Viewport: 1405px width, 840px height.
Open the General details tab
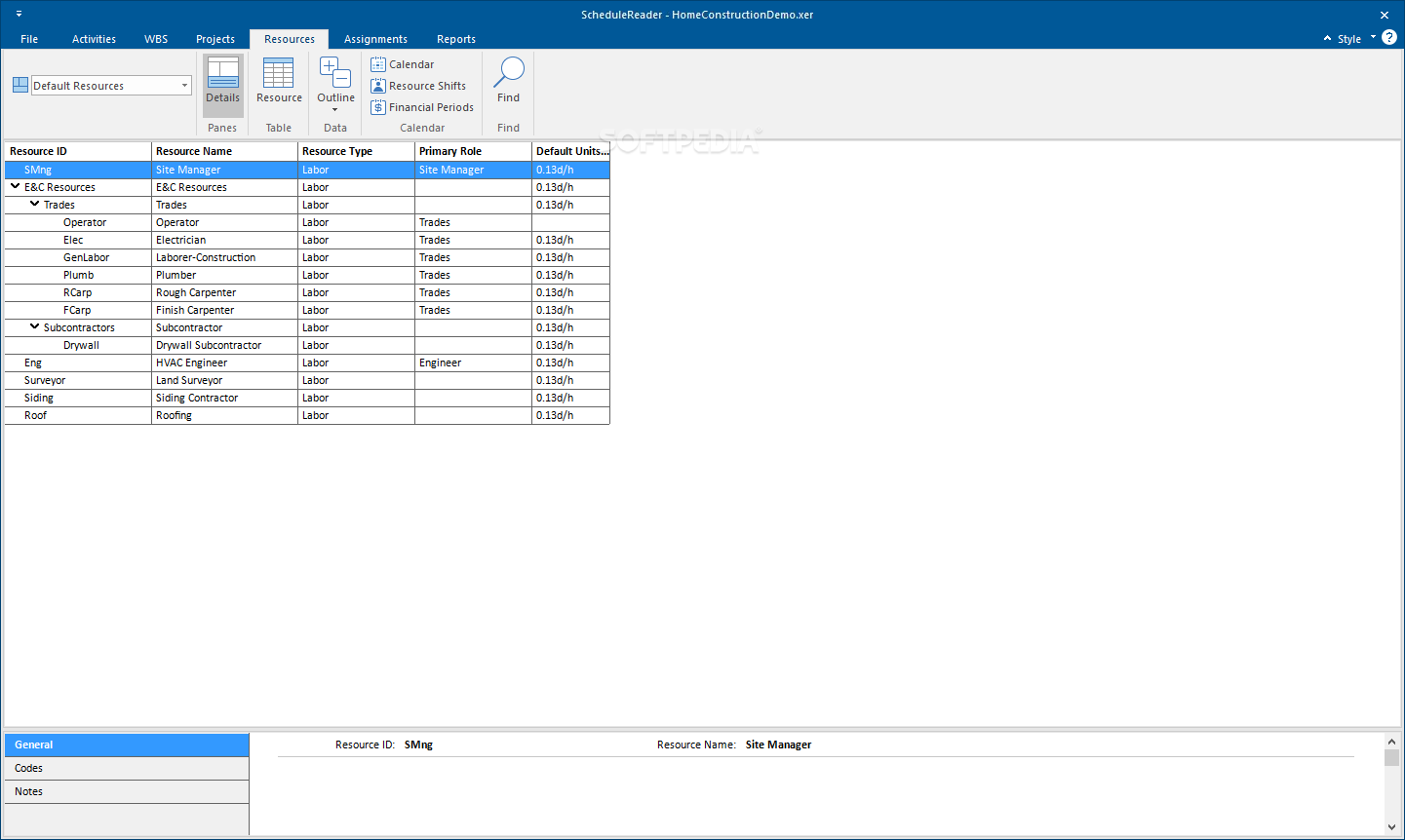pyautogui.click(x=127, y=745)
